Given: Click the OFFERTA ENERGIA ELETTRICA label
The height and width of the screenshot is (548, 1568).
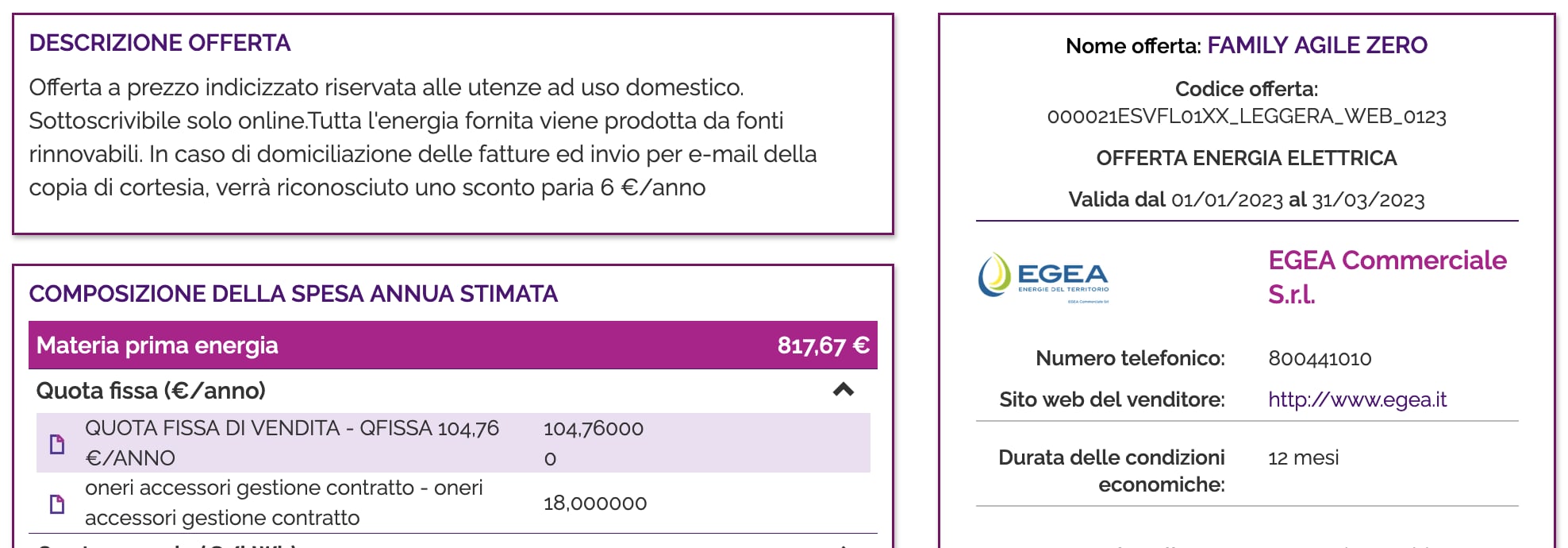Looking at the screenshot, I should coord(1246,158).
